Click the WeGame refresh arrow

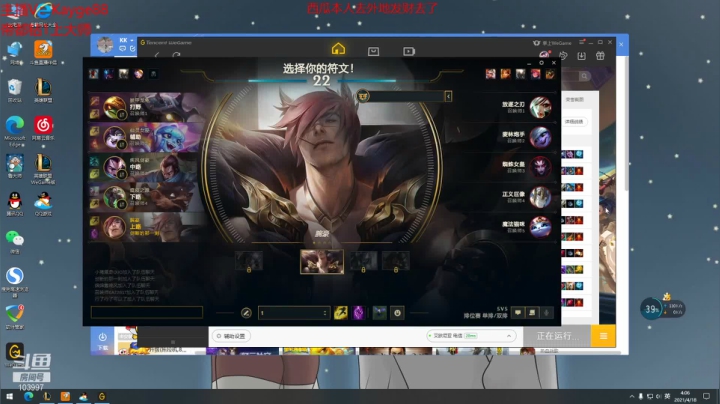176,55
